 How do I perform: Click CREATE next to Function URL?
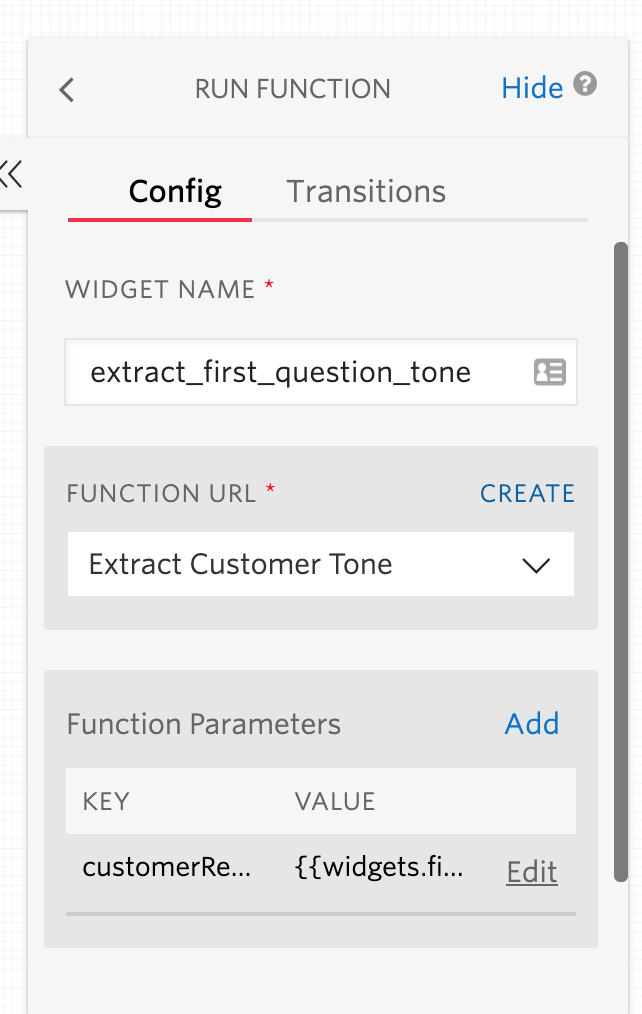(x=527, y=494)
